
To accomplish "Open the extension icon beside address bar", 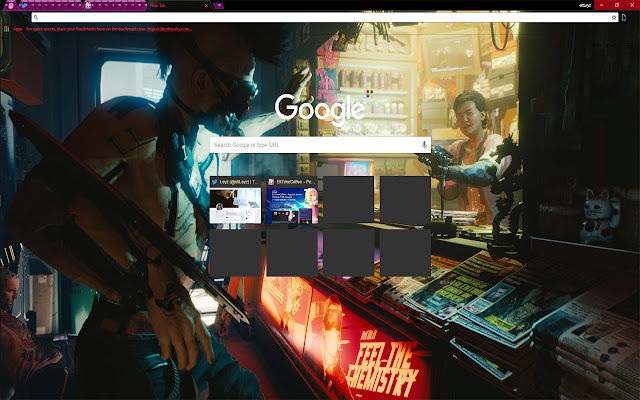I will coord(624,18).
